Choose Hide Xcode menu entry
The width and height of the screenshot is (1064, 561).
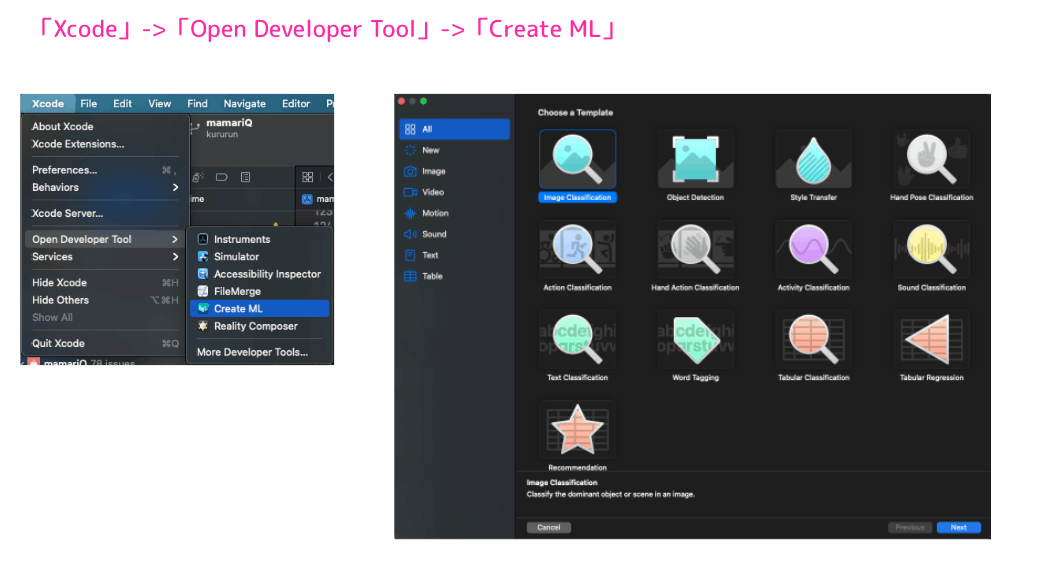click(x=105, y=282)
